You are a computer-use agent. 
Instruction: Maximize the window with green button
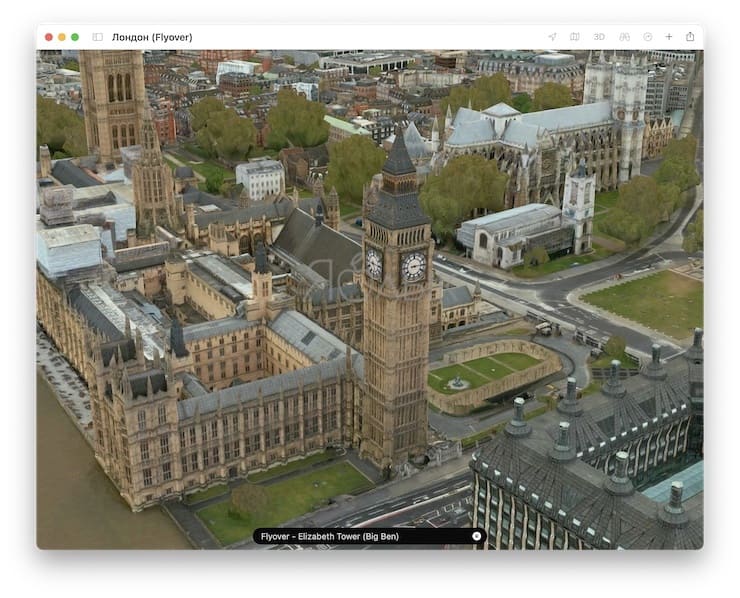75,37
